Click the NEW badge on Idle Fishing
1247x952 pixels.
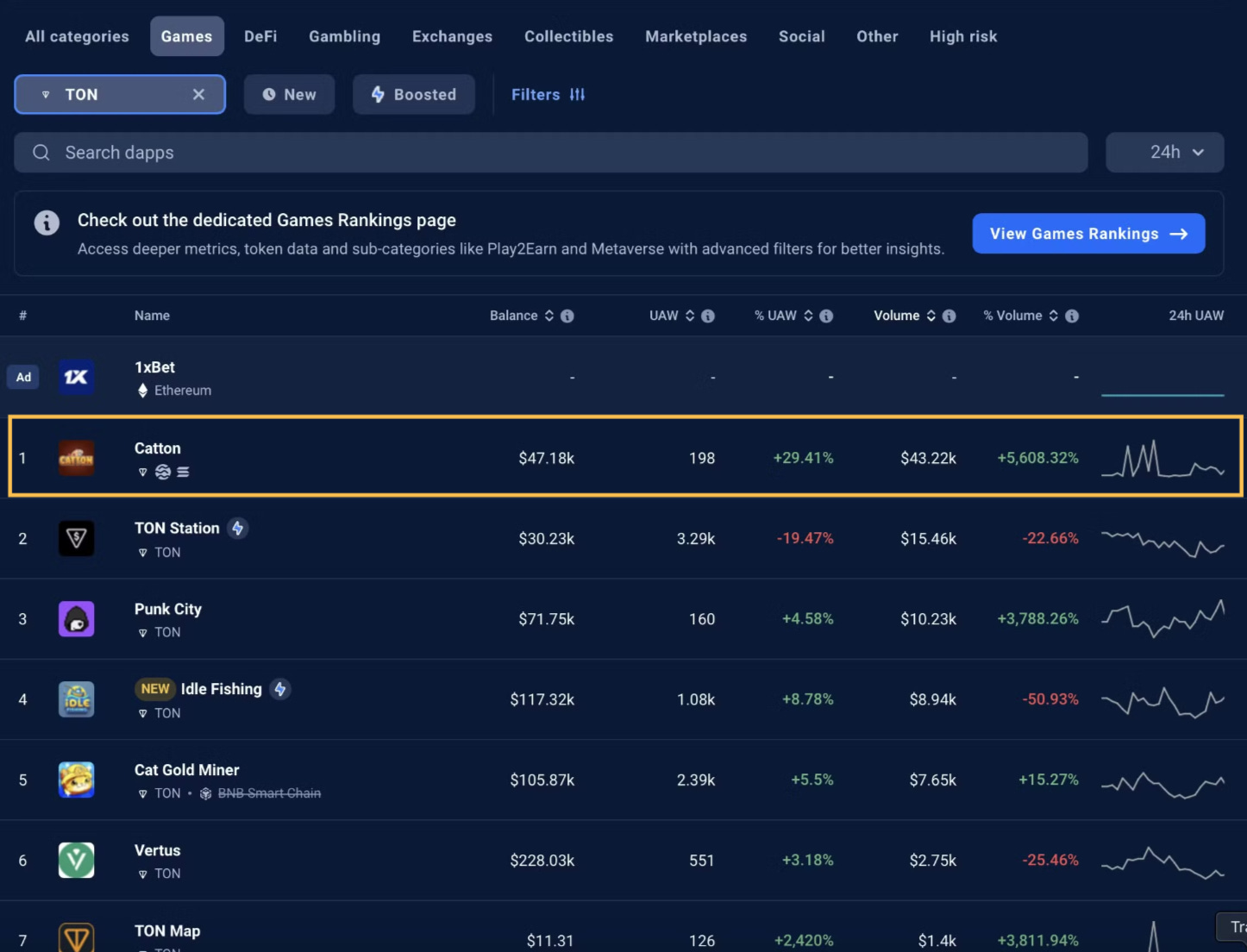tap(155, 689)
